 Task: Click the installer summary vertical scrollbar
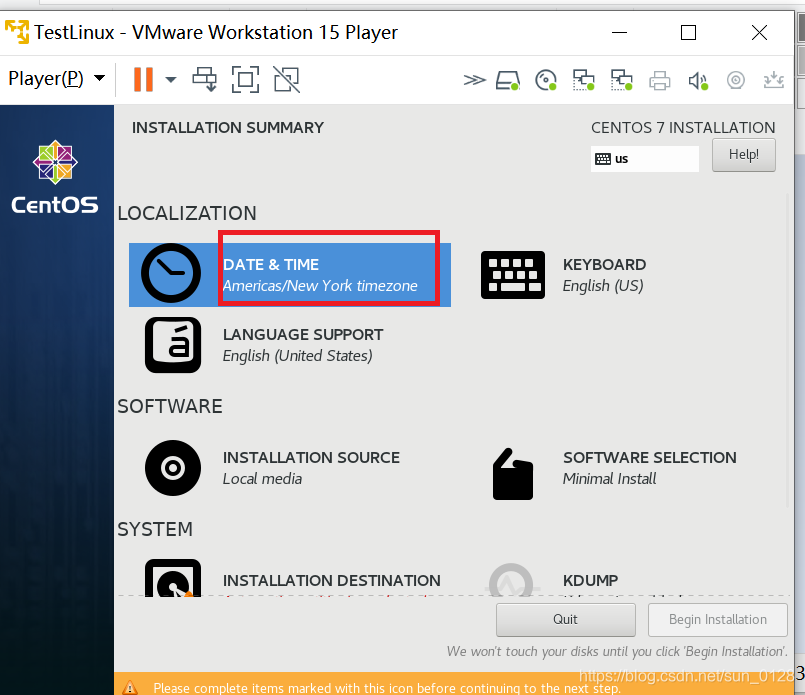pyautogui.click(x=787, y=349)
